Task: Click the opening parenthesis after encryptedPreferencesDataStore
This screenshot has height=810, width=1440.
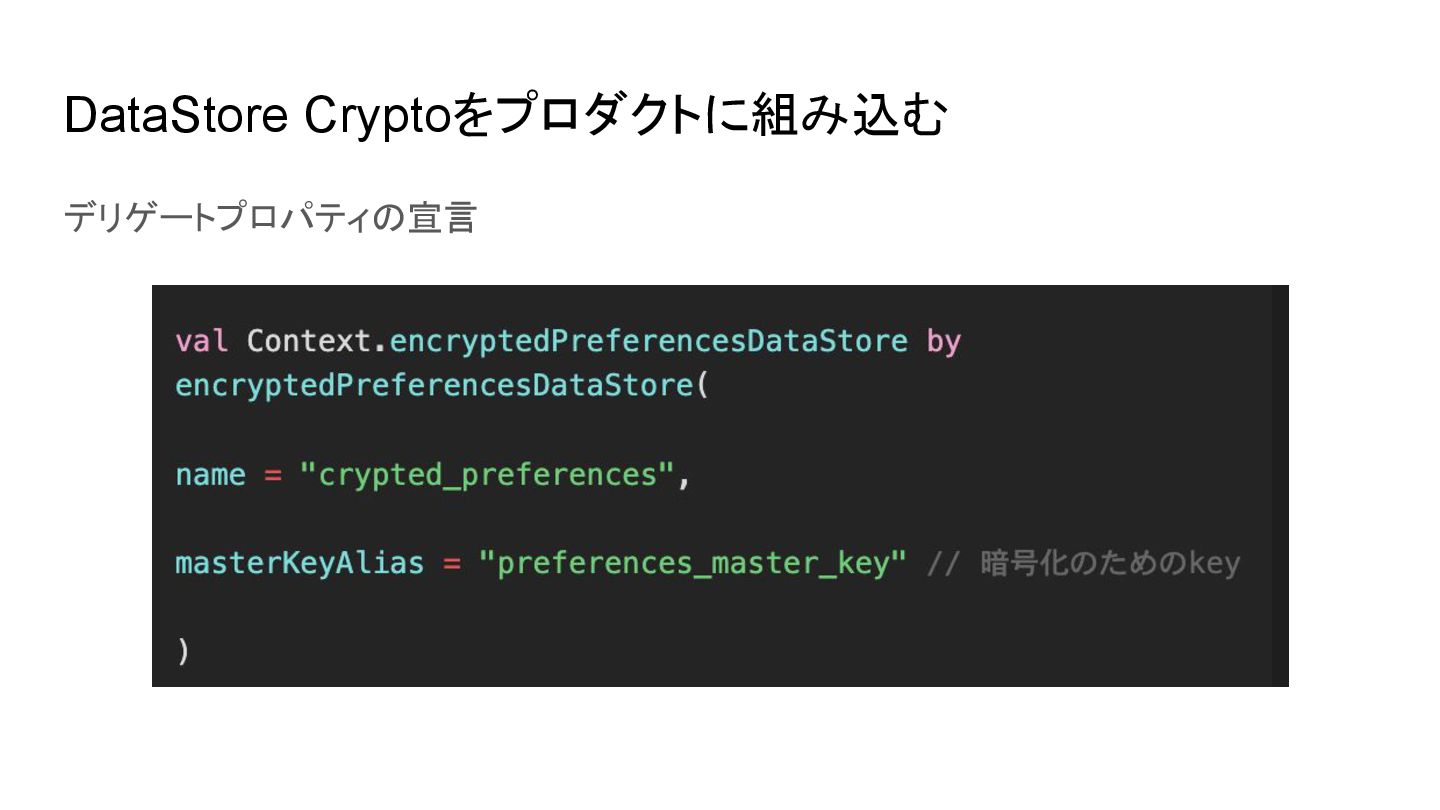Action: click(702, 385)
